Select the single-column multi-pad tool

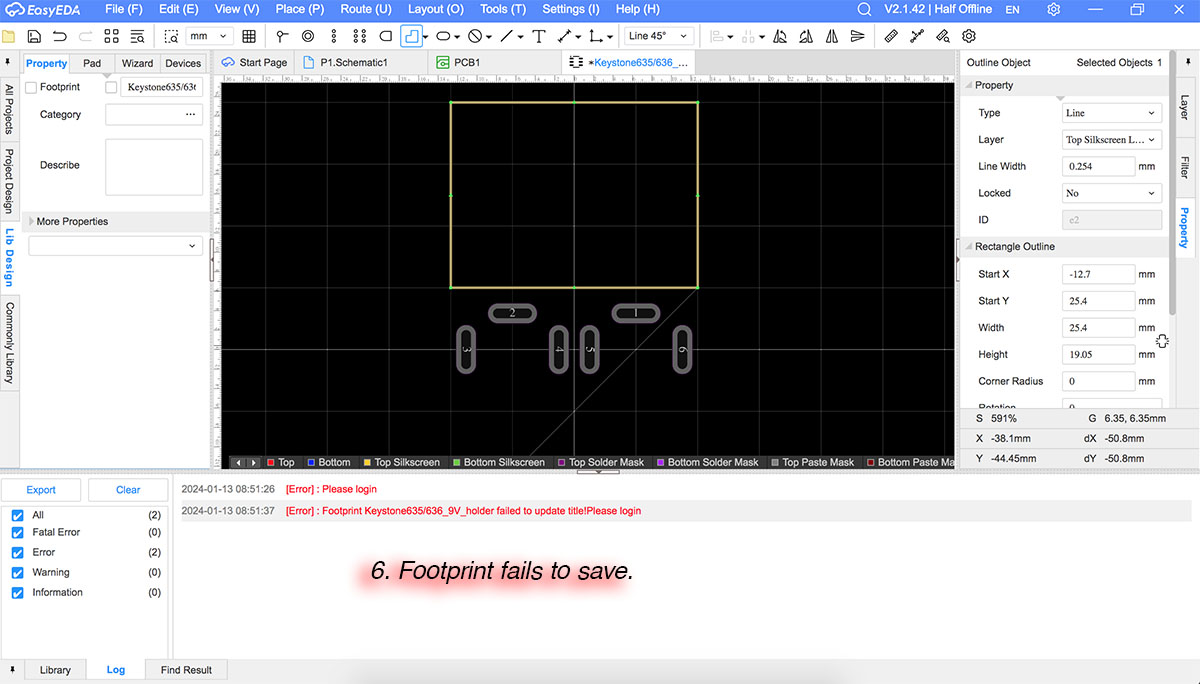333,36
